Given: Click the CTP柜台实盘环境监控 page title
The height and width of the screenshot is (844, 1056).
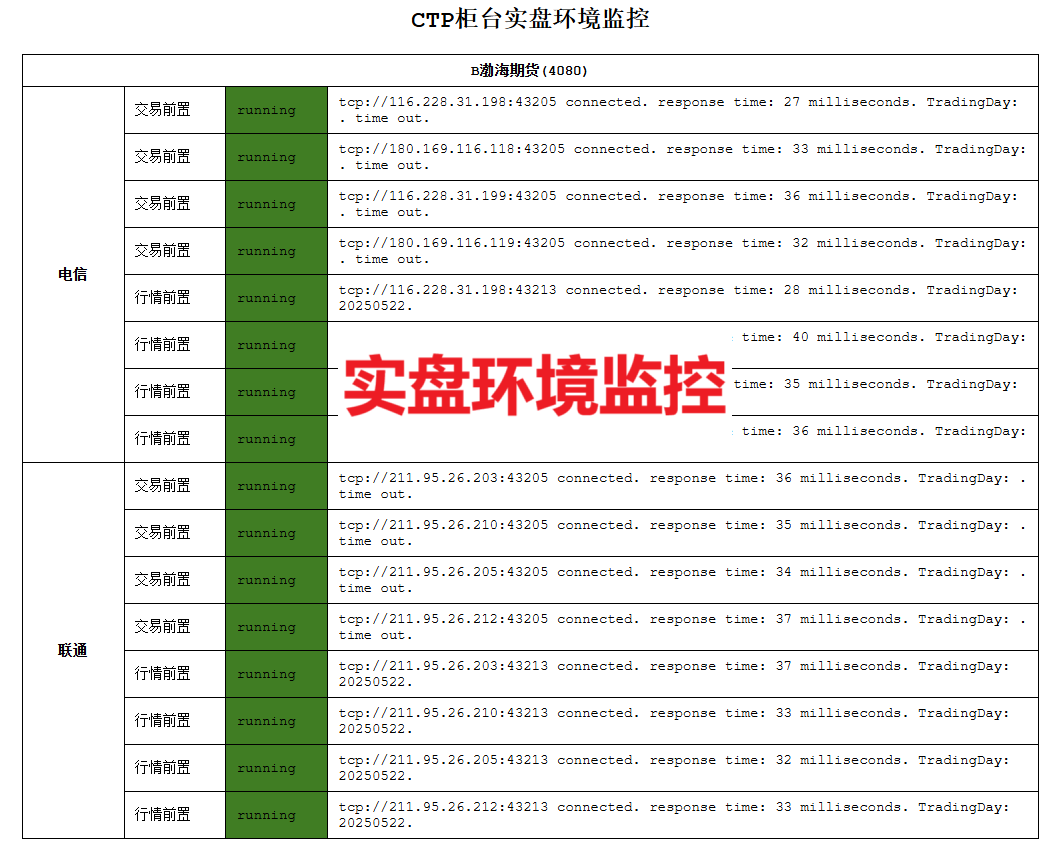Looking at the screenshot, I should point(530,20).
